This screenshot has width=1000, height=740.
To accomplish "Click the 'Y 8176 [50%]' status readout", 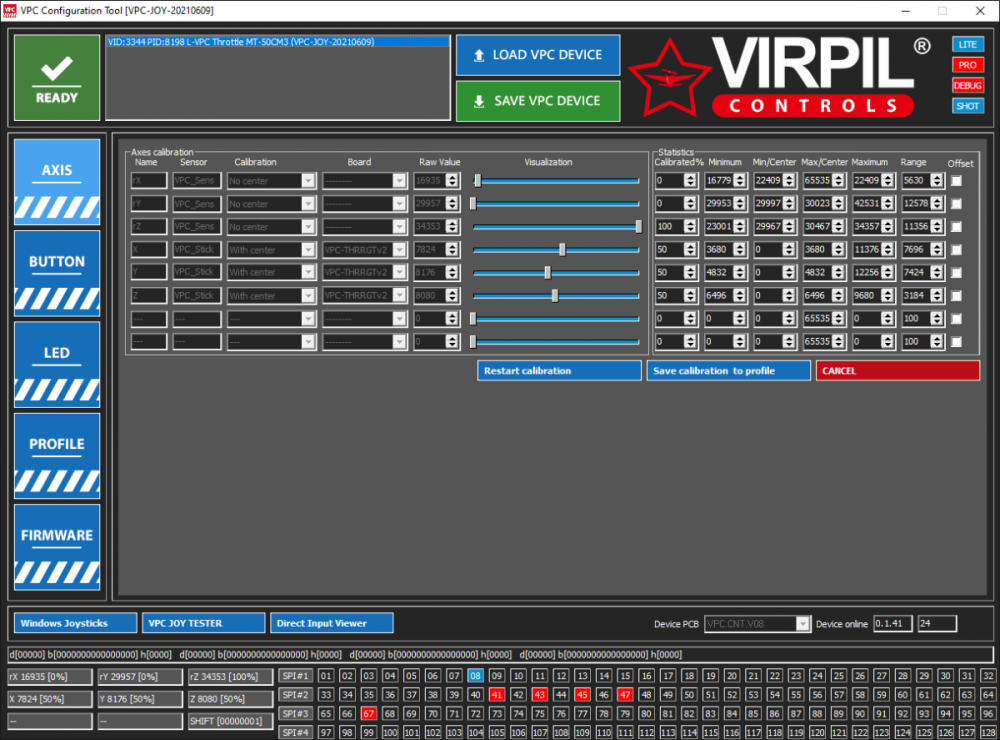I will [x=140, y=699].
